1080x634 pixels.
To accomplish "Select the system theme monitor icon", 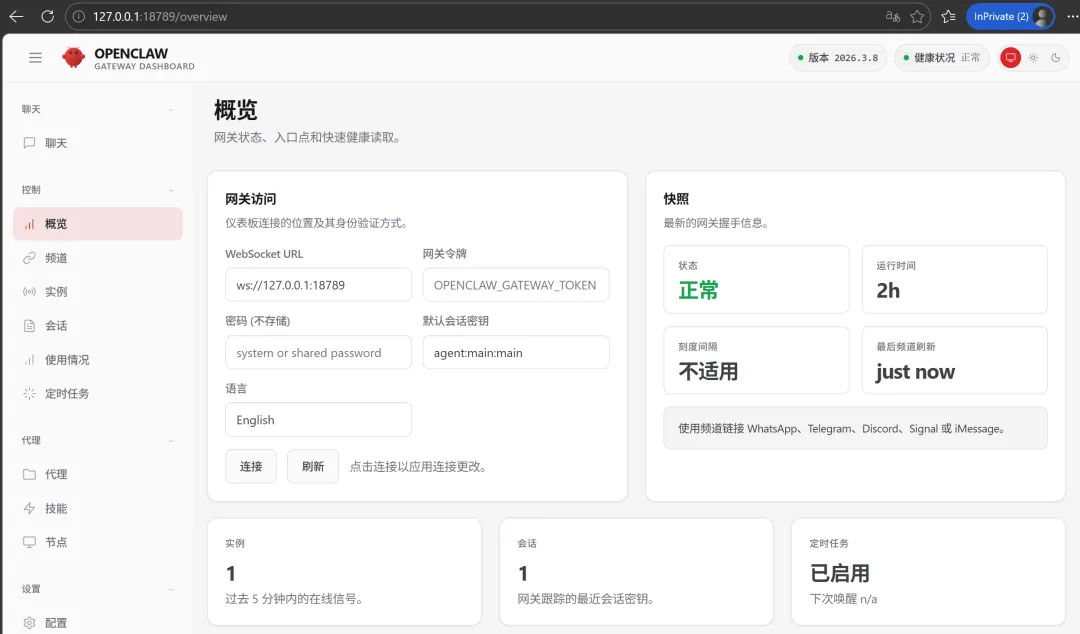I will (x=1010, y=58).
